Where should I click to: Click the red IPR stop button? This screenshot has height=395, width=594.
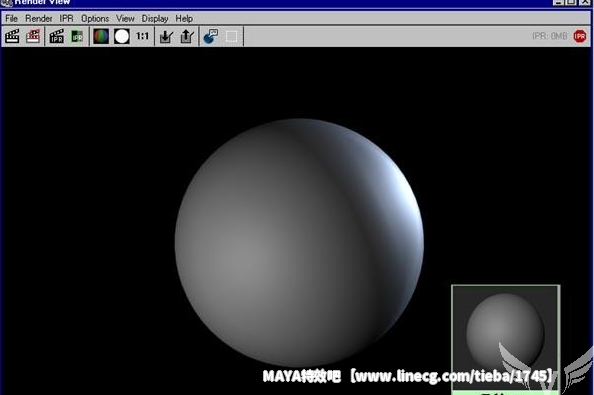tap(580, 36)
